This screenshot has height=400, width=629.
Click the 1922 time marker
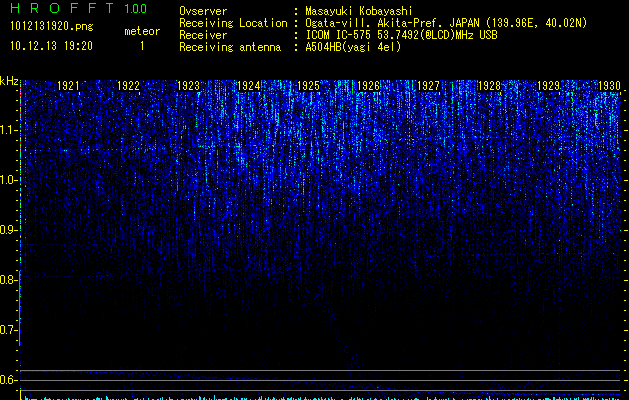[128, 86]
